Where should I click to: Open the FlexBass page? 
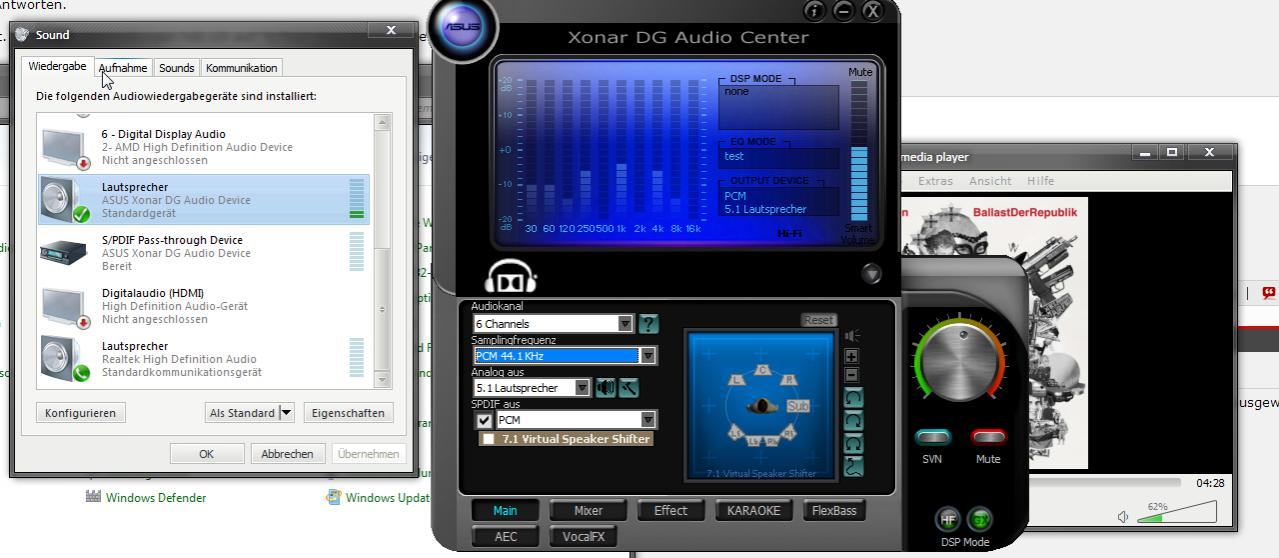834,510
